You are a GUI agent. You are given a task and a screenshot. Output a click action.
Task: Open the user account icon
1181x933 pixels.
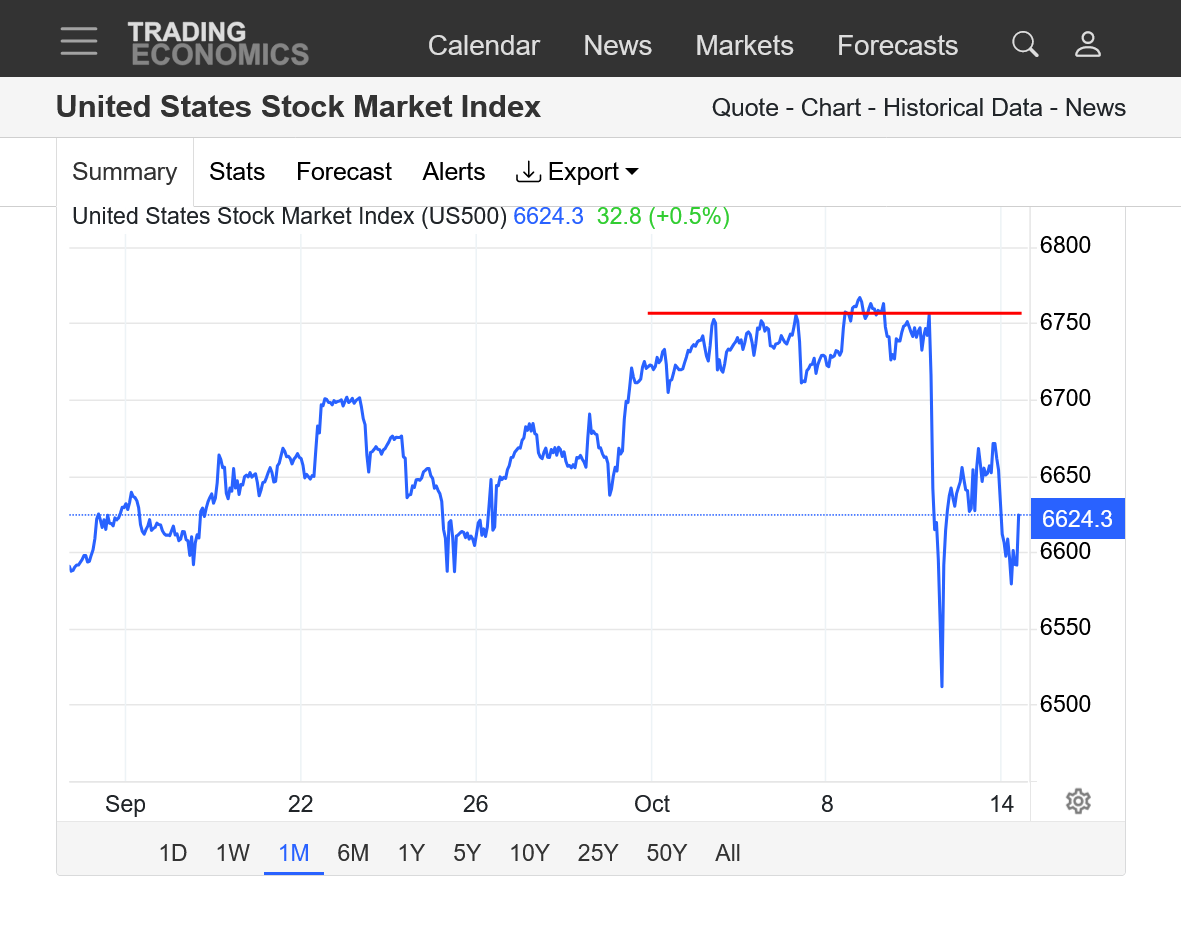(1087, 44)
